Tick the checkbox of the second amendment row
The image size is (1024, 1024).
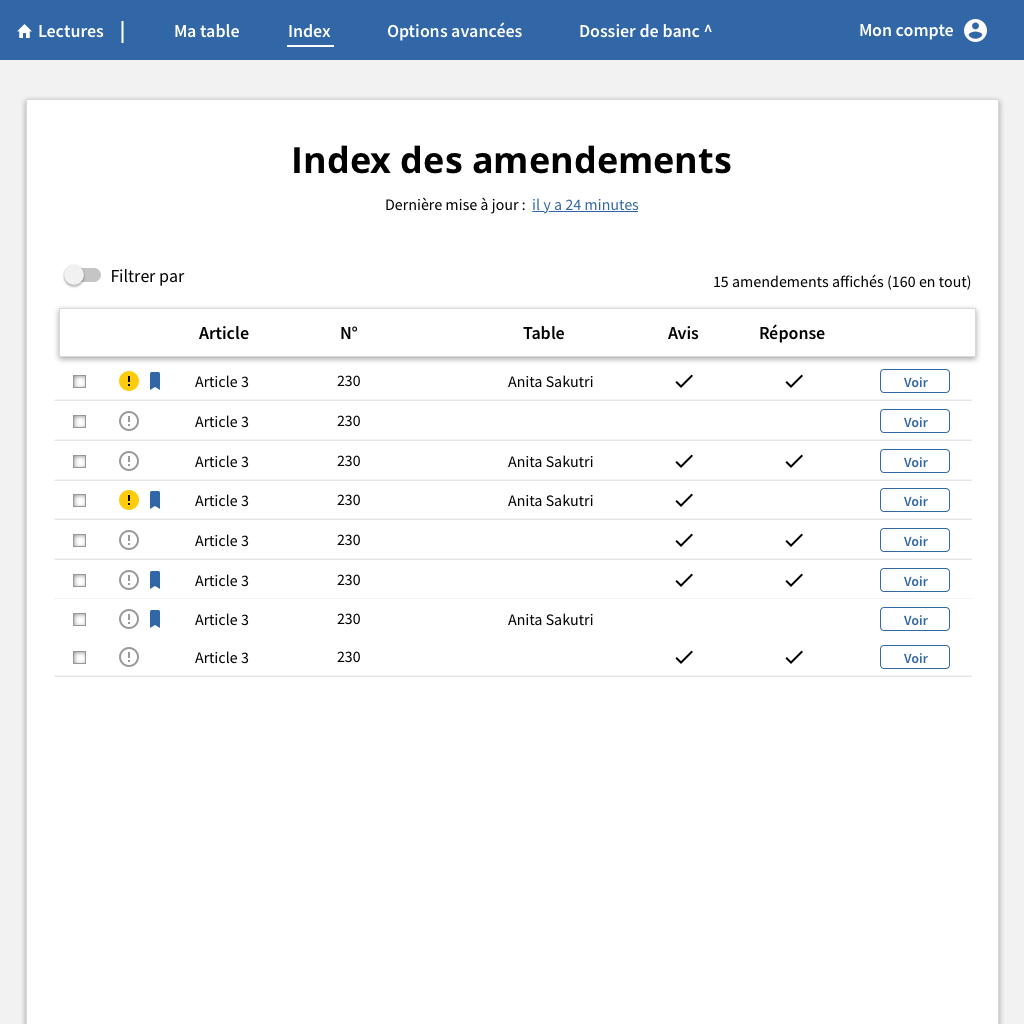[80, 422]
